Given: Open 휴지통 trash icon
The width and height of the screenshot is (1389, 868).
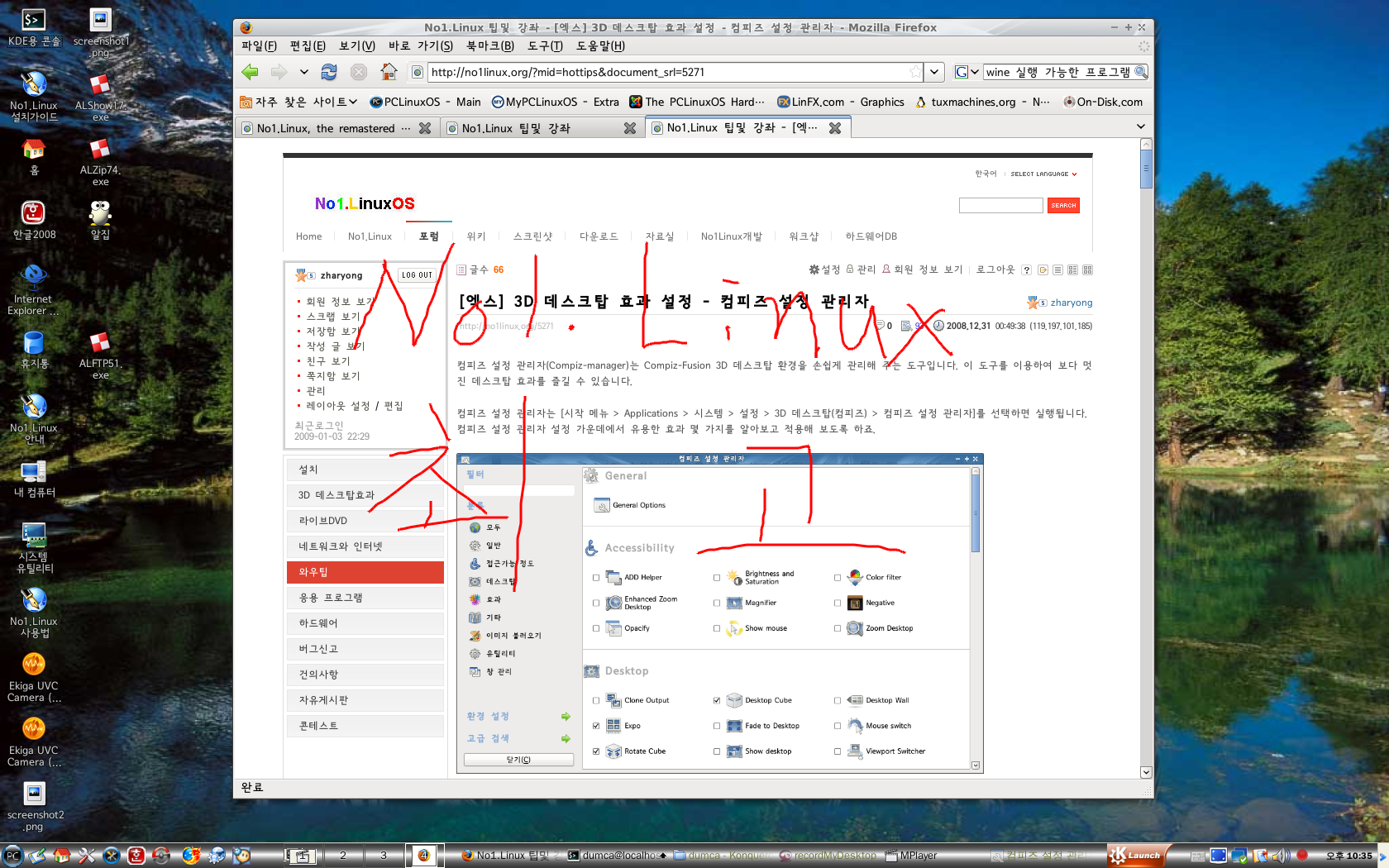Looking at the screenshot, I should 34,349.
